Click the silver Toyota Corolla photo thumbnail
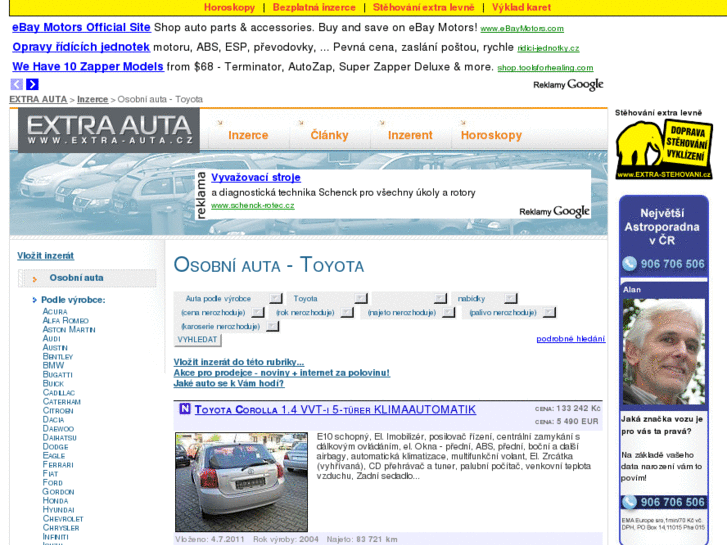Screen dimensions: 727x545 (x=241, y=482)
